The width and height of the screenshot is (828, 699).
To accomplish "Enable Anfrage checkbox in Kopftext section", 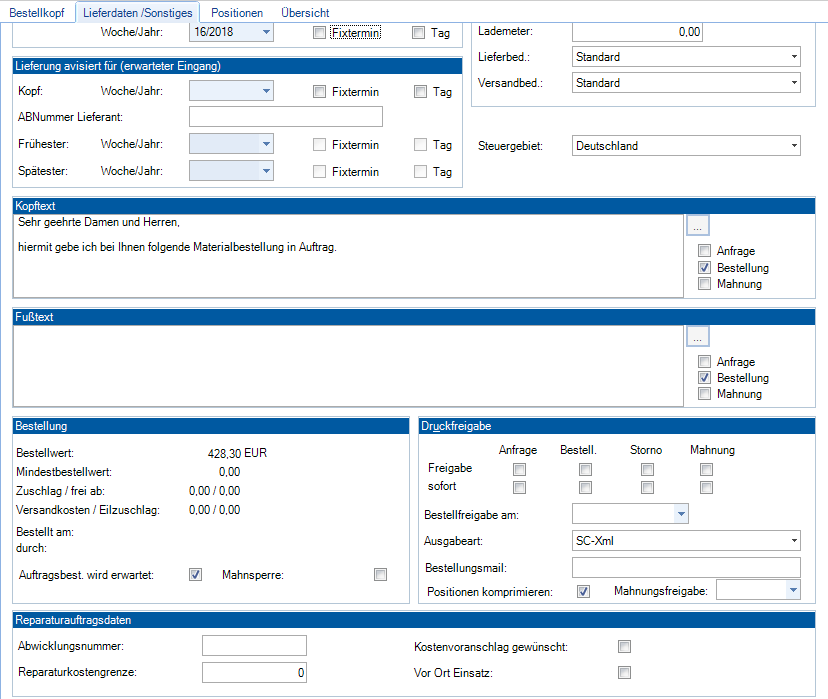I will point(705,252).
